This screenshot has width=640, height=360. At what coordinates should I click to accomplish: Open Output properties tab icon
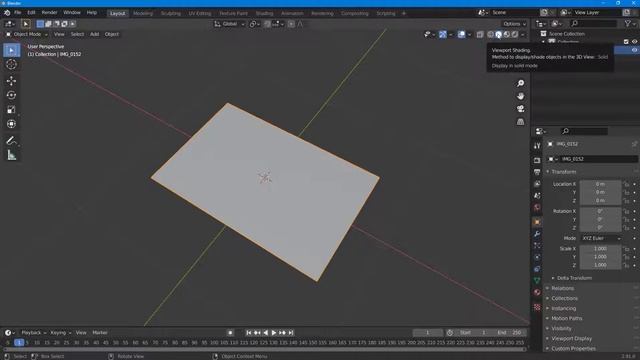pos(537,172)
